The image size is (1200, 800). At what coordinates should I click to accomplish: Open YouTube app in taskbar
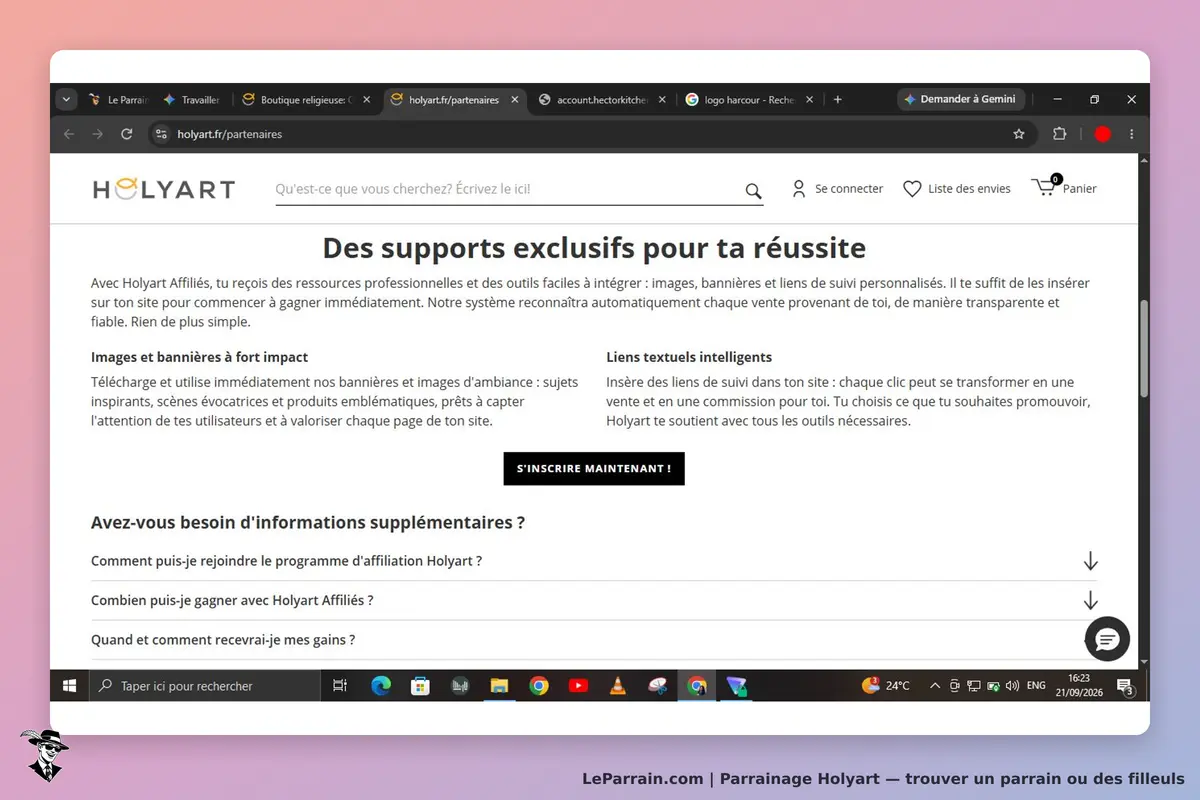(578, 686)
